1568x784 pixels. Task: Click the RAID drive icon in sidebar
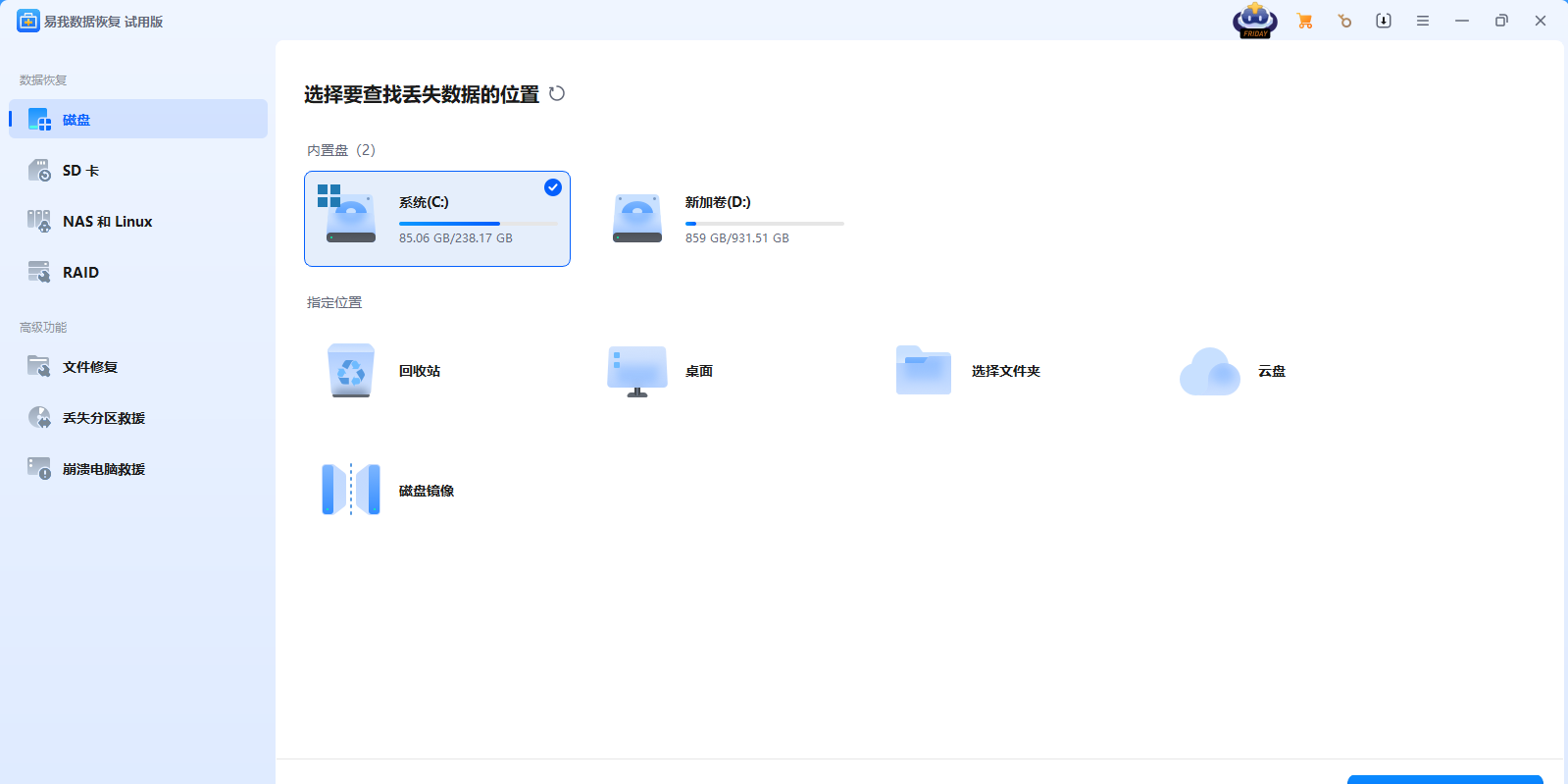(x=39, y=272)
